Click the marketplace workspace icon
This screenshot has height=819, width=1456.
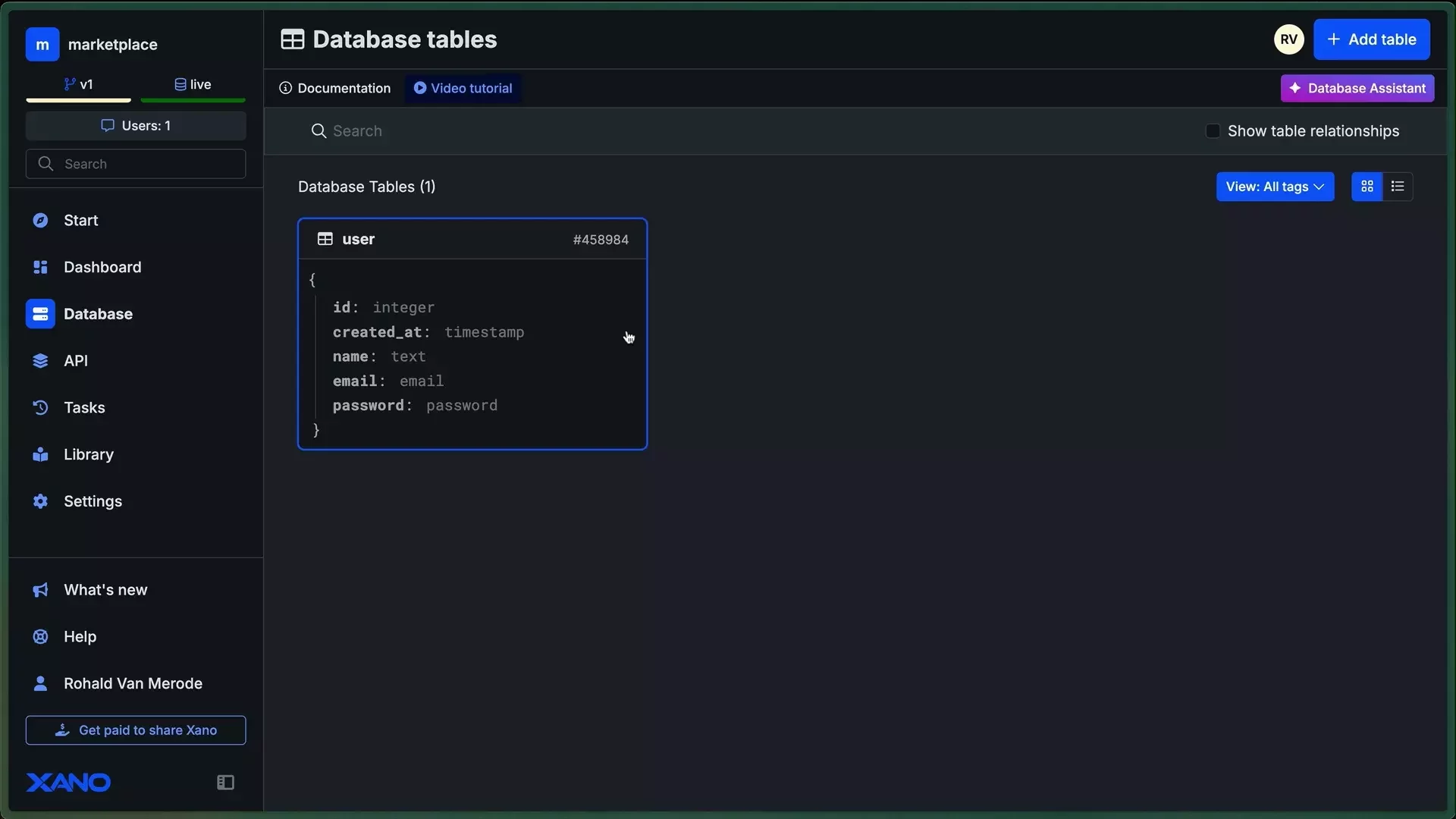(x=42, y=44)
